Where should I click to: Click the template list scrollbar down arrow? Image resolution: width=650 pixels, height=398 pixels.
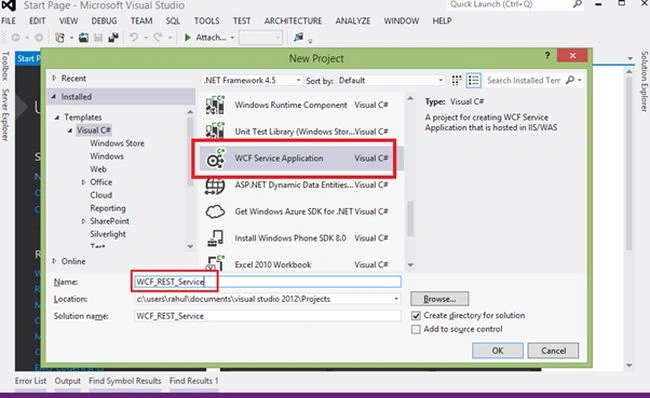410,265
